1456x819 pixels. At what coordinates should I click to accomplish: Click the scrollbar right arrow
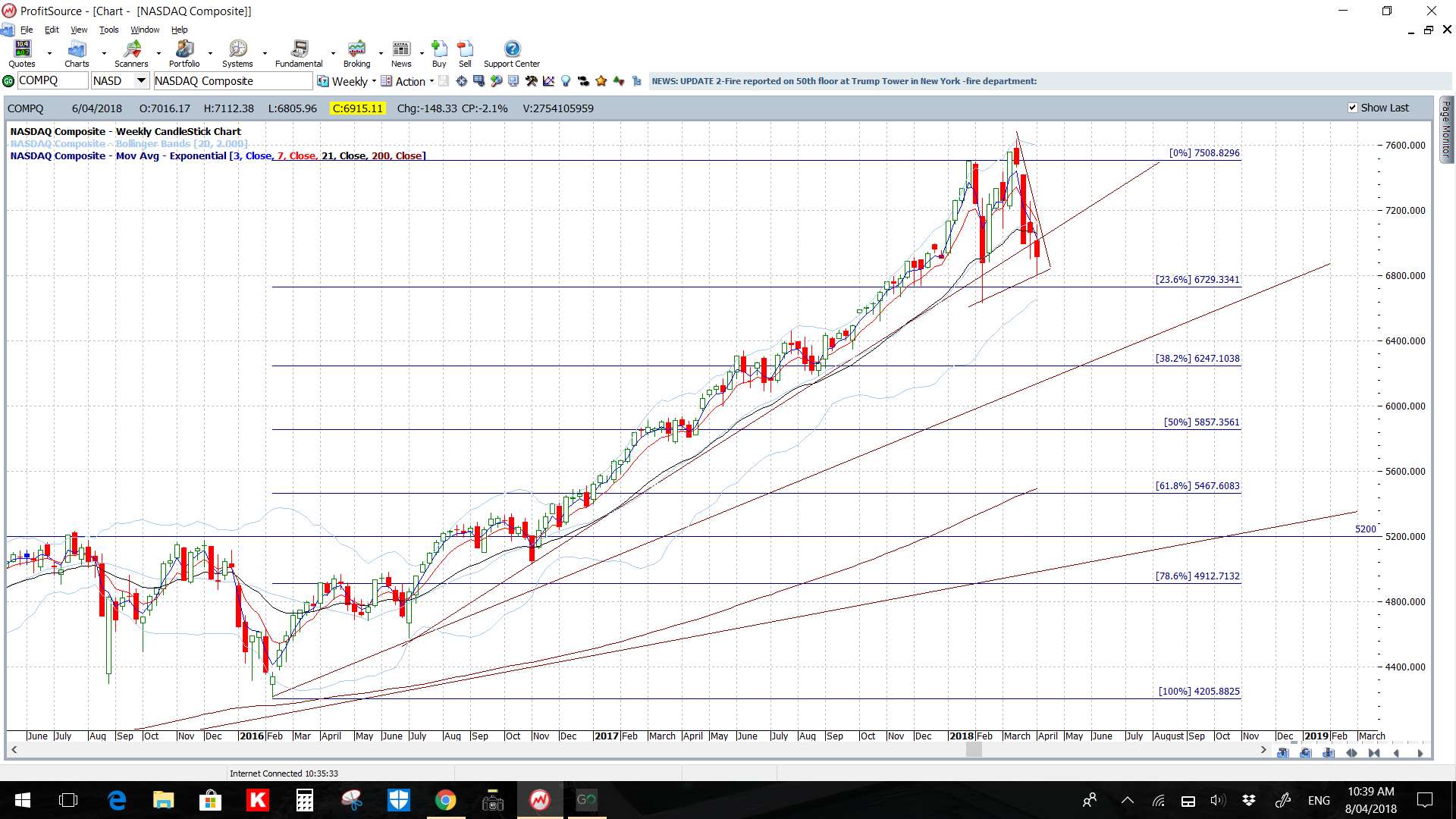1263,750
